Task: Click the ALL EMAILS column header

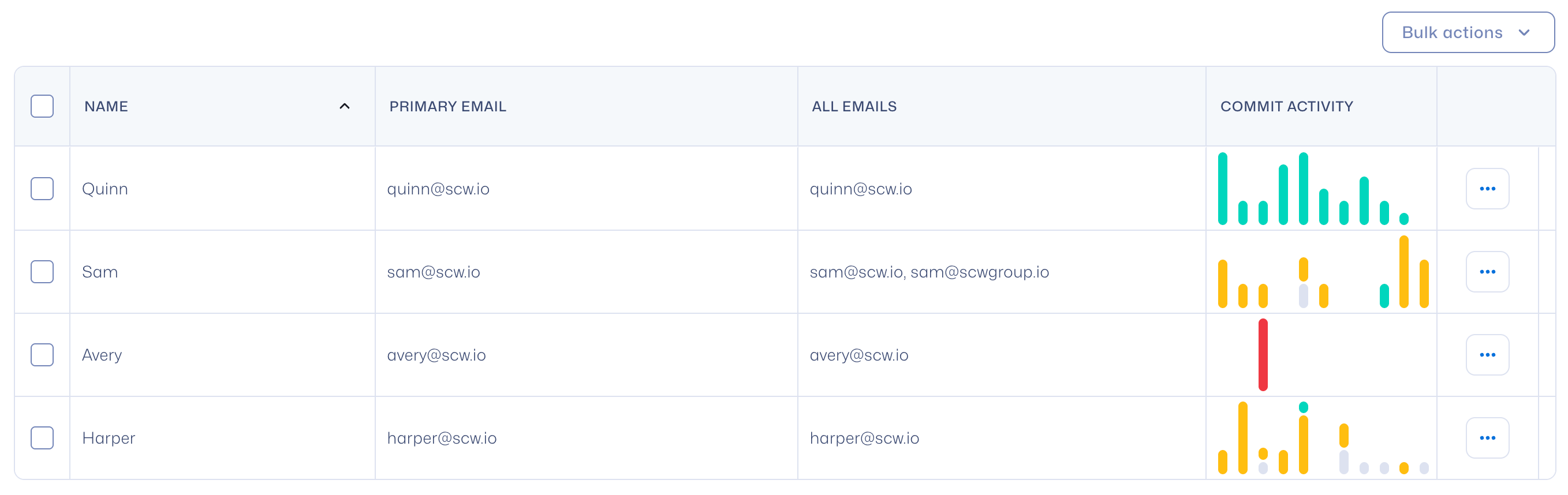Action: coord(853,106)
